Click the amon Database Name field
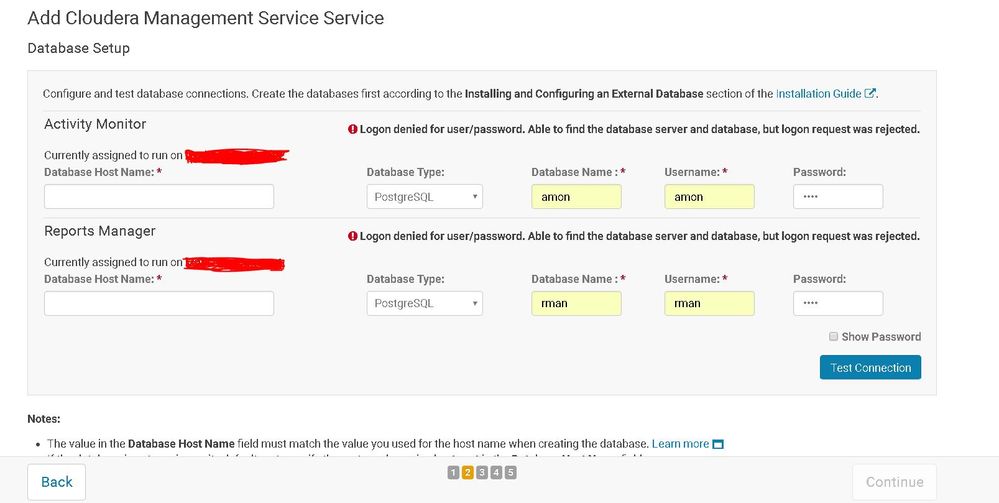Image resolution: width=999 pixels, height=503 pixels. [576, 197]
